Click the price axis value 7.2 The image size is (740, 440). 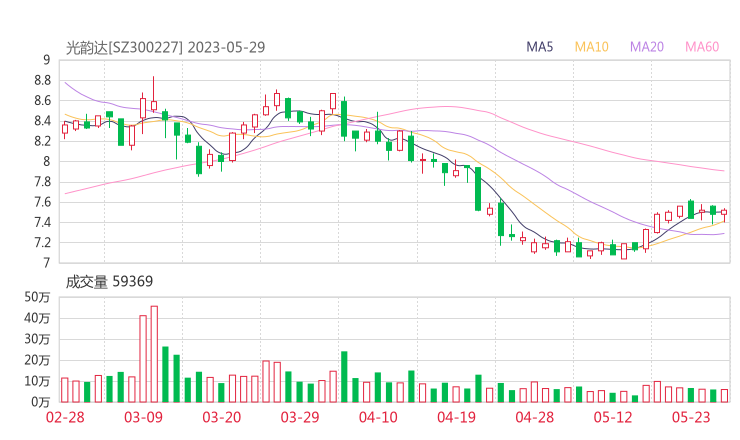click(x=42, y=243)
